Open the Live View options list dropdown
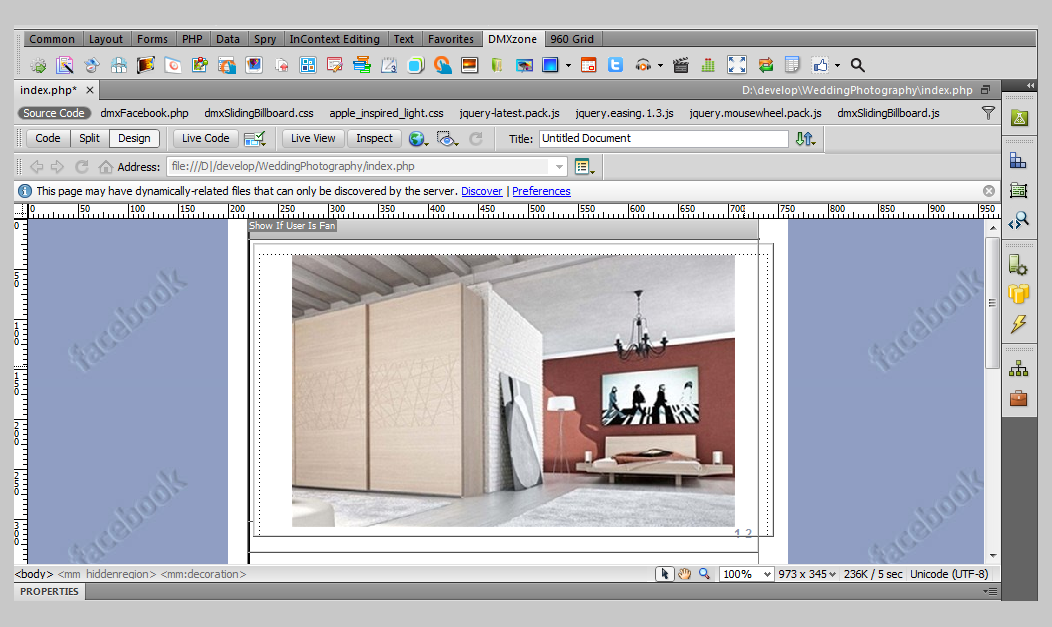 pos(584,167)
